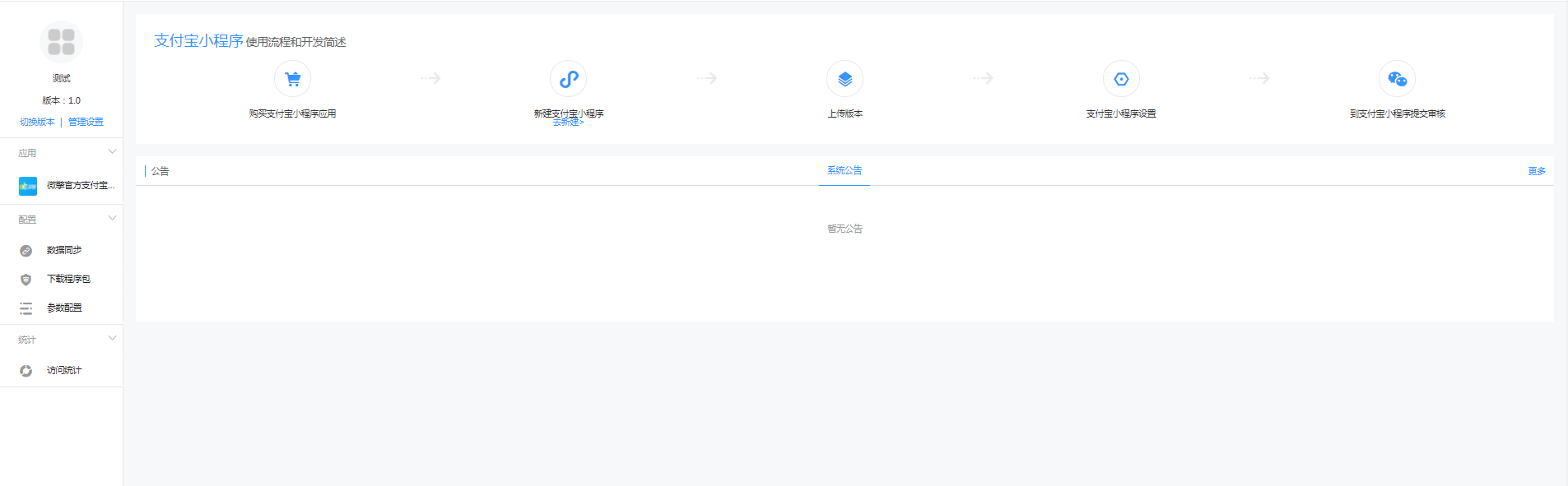Click the 测试 app logo avatar
This screenshot has height=486, width=1568.
pyautogui.click(x=61, y=42)
